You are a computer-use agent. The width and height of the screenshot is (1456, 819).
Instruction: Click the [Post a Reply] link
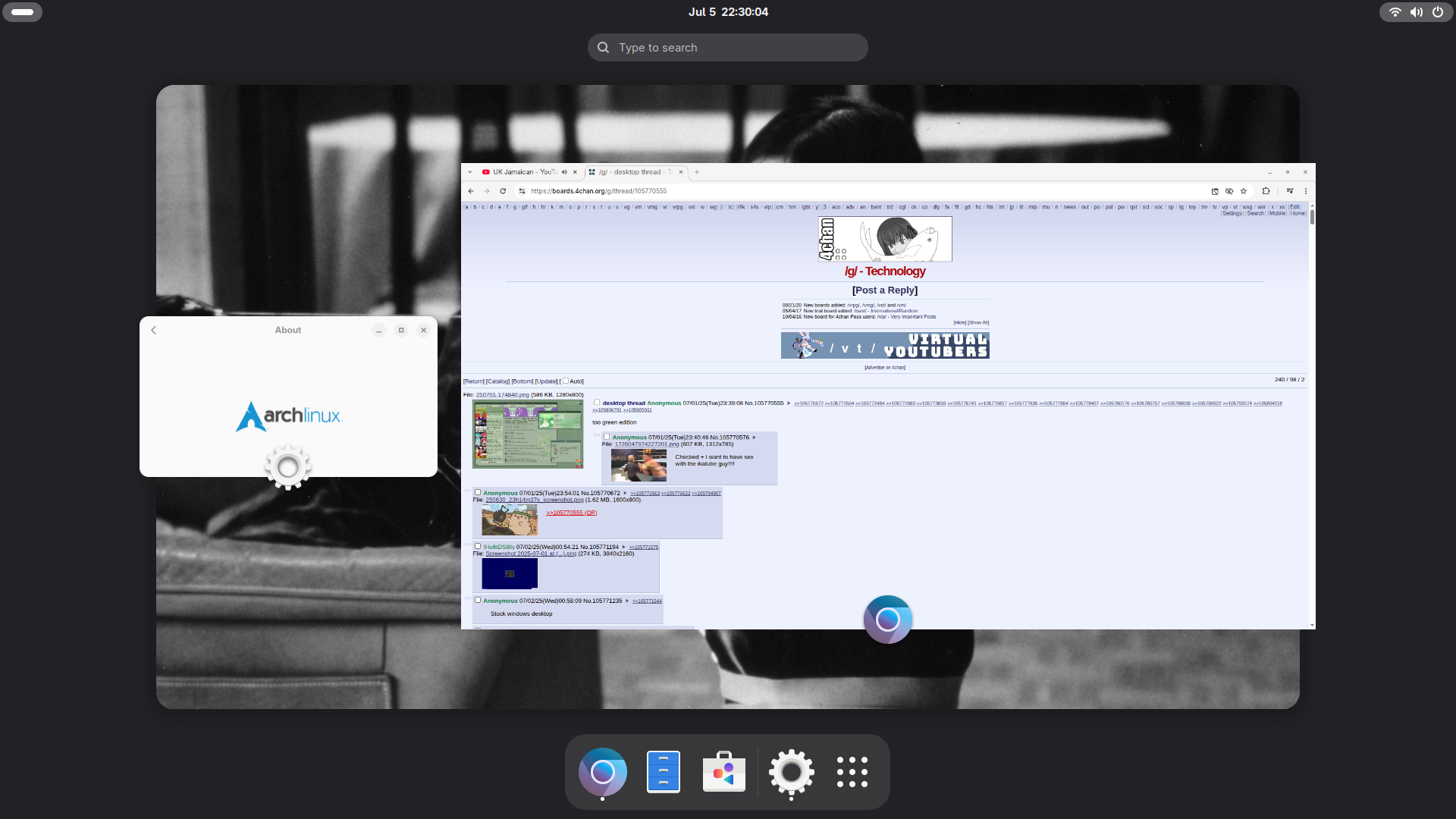885,290
